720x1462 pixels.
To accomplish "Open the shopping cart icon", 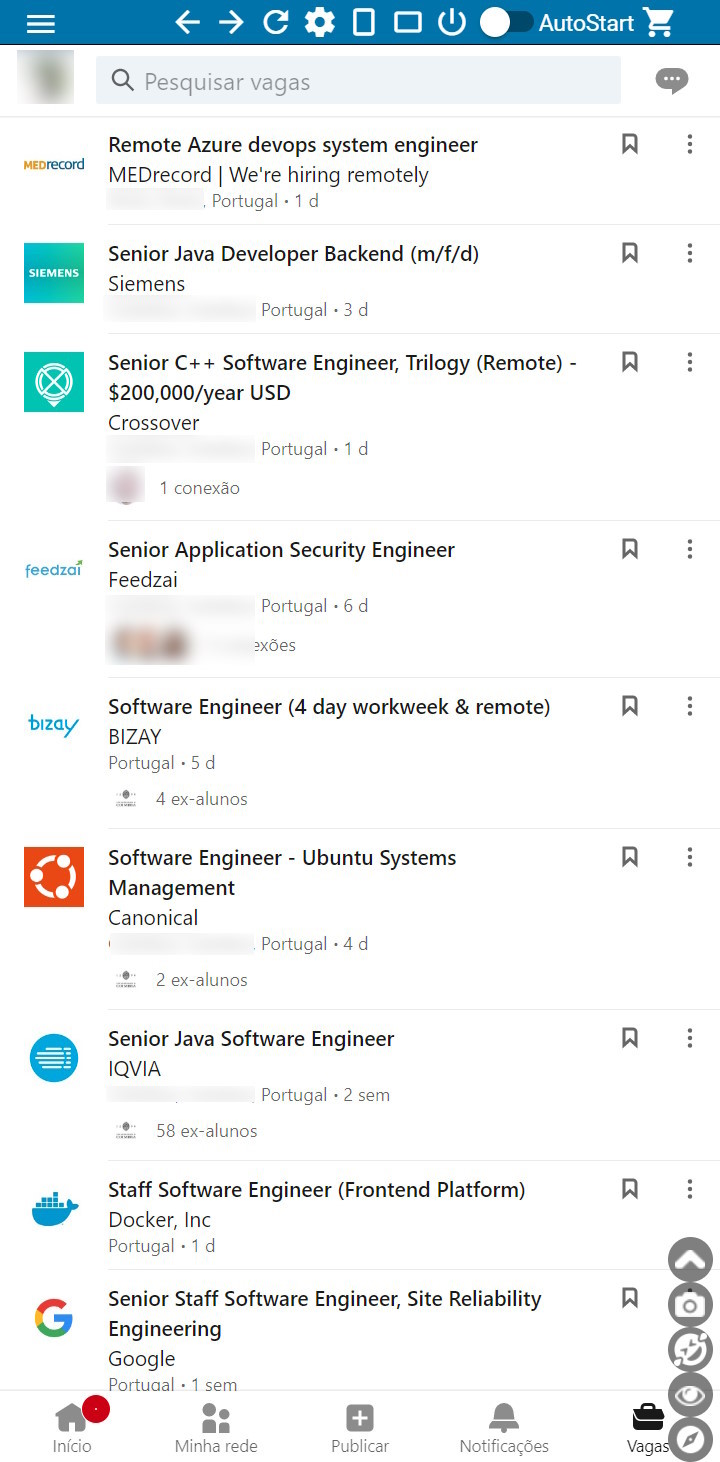I will 659,22.
